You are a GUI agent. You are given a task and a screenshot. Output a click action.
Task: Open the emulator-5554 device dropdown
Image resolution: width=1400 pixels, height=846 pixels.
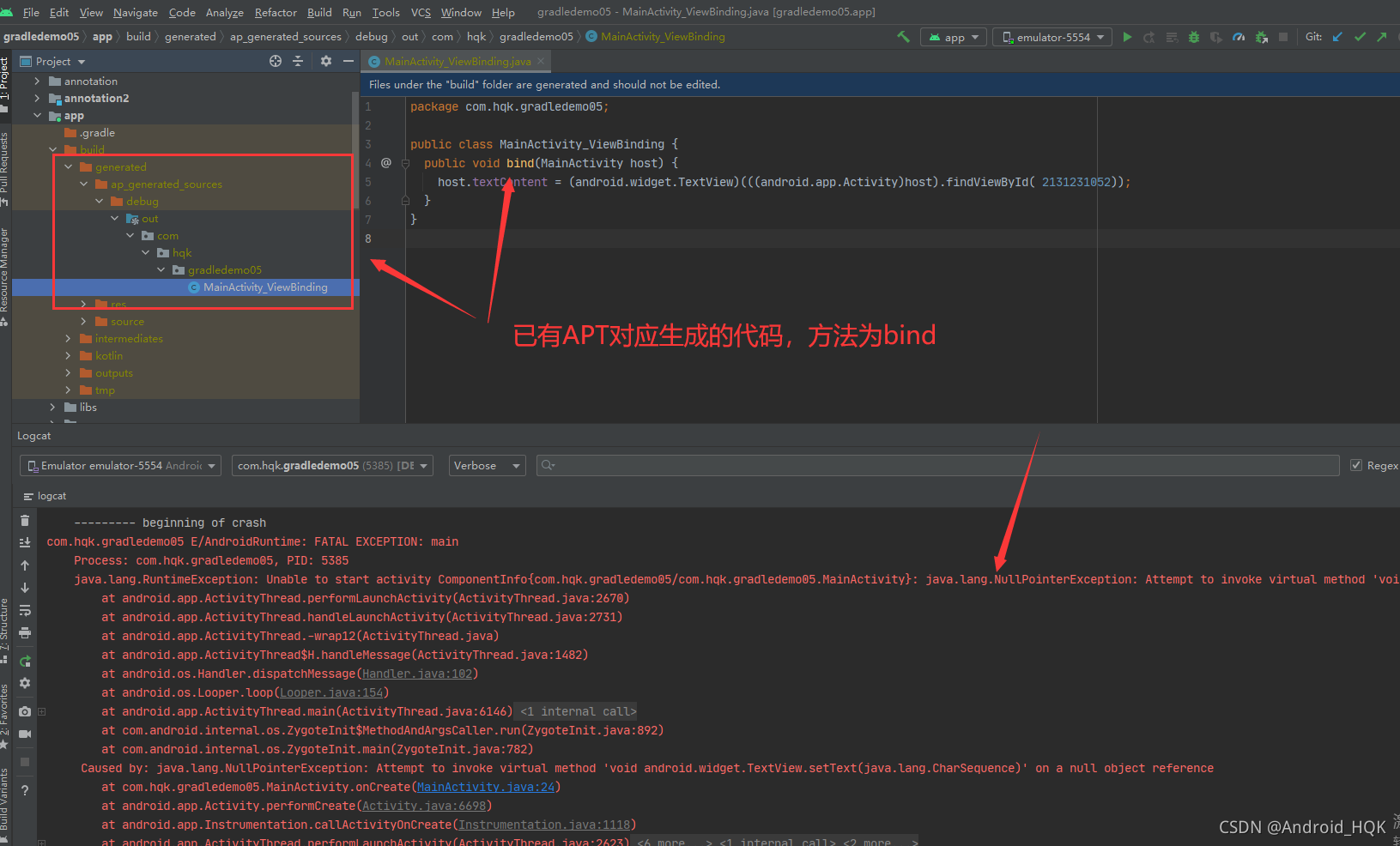pyautogui.click(x=1052, y=37)
